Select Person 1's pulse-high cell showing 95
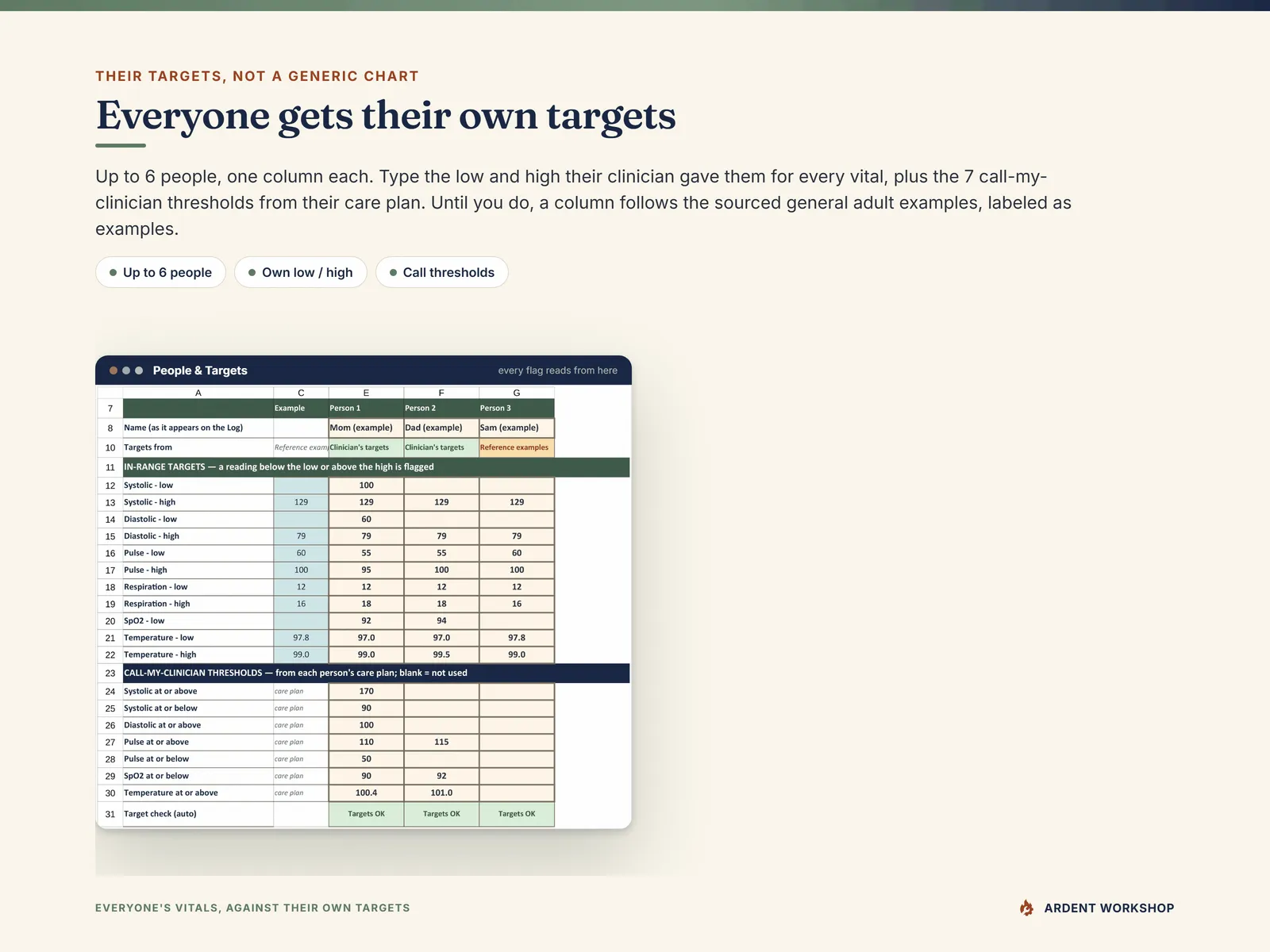Screen dimensions: 1270x952 366,570
